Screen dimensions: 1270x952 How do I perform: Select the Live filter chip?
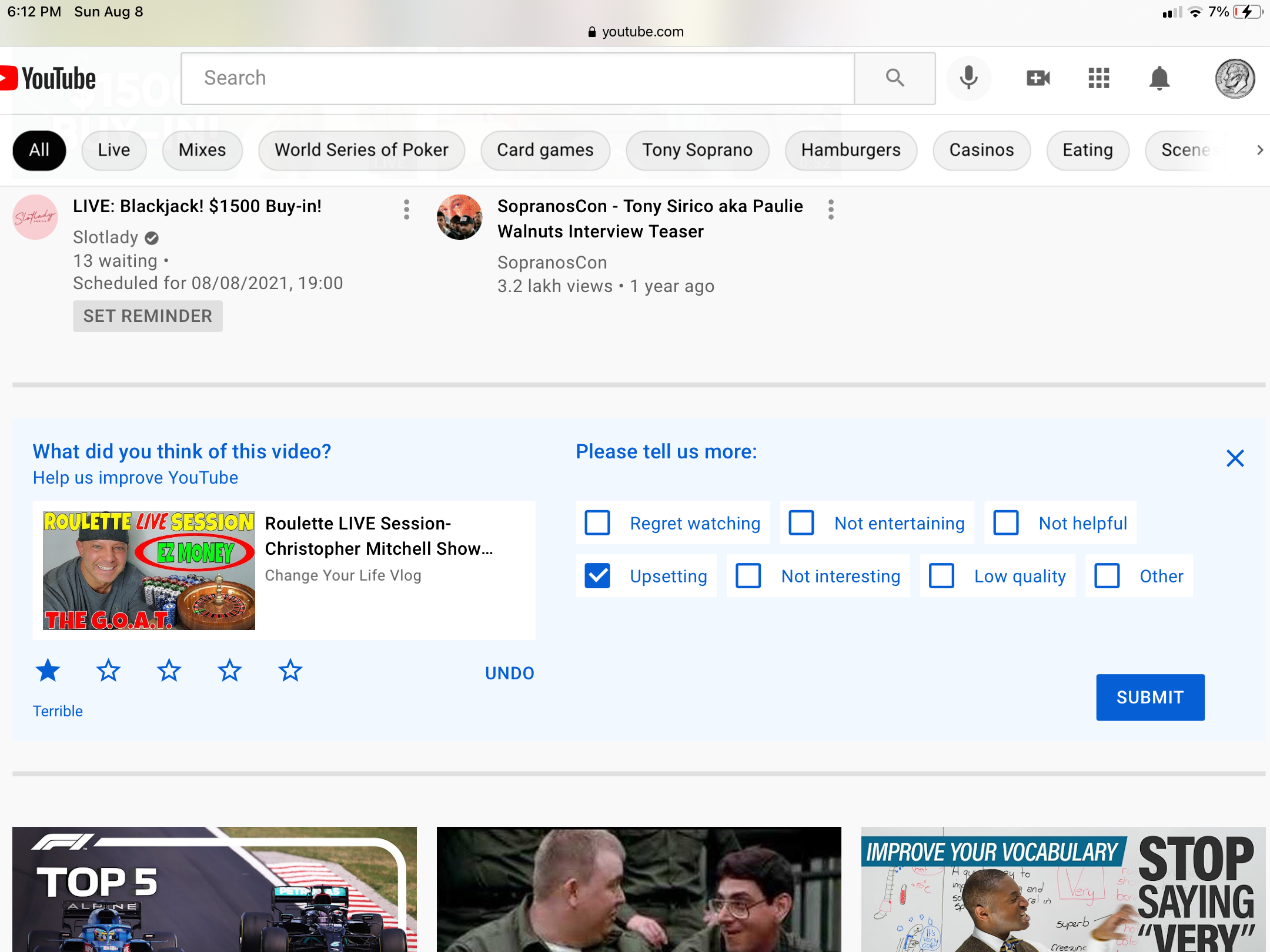click(x=114, y=150)
